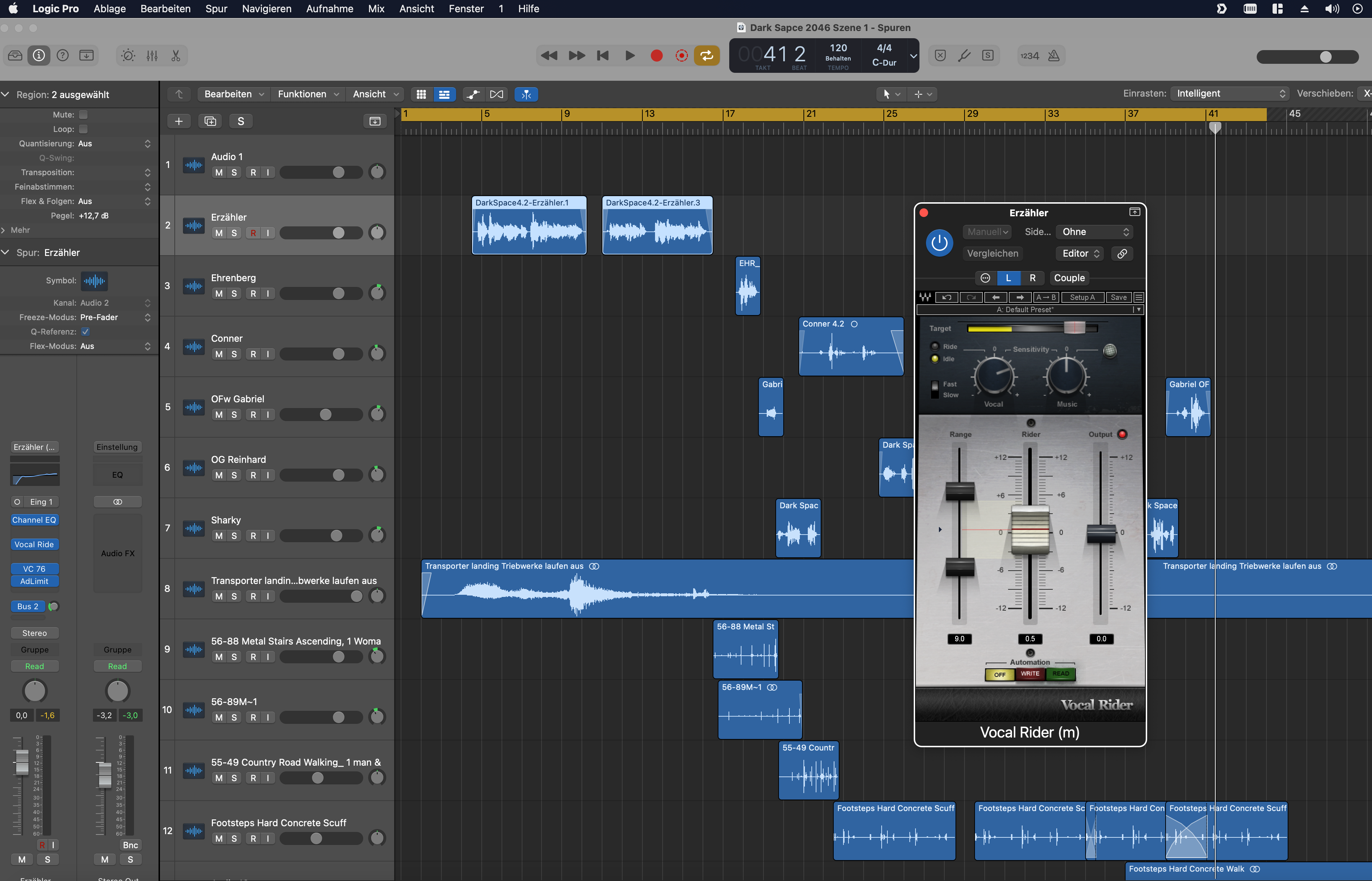Toggle the Solo S icon in control bar
The width and height of the screenshot is (1372, 881).
[988, 56]
